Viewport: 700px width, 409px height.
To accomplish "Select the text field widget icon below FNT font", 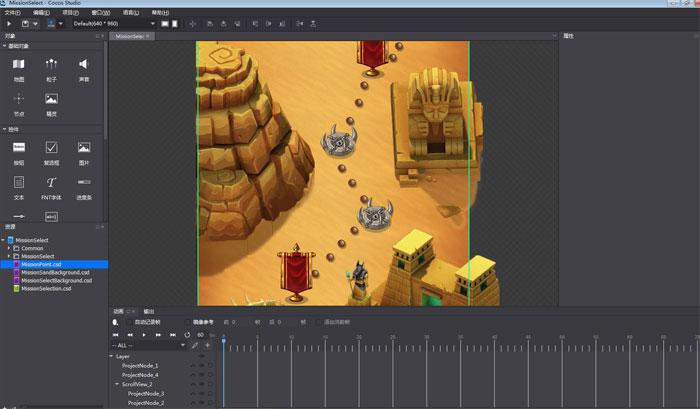I will (x=51, y=217).
